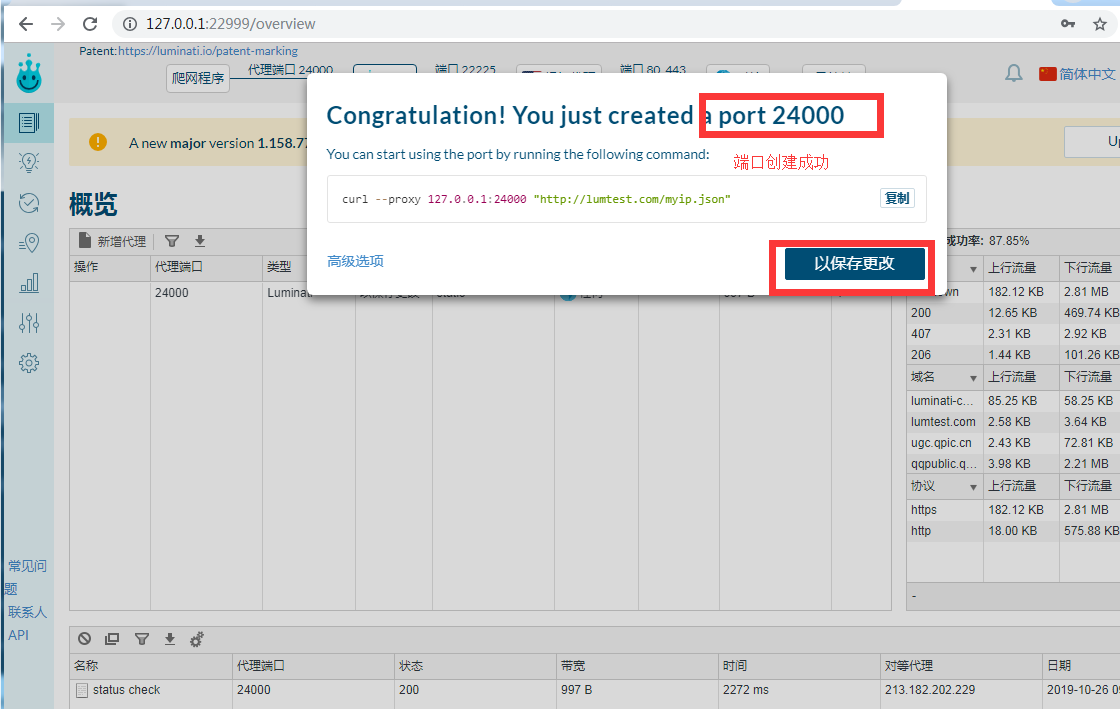Expand the 协议 column dropdown arrow
The image size is (1120, 709).
(x=973, y=487)
